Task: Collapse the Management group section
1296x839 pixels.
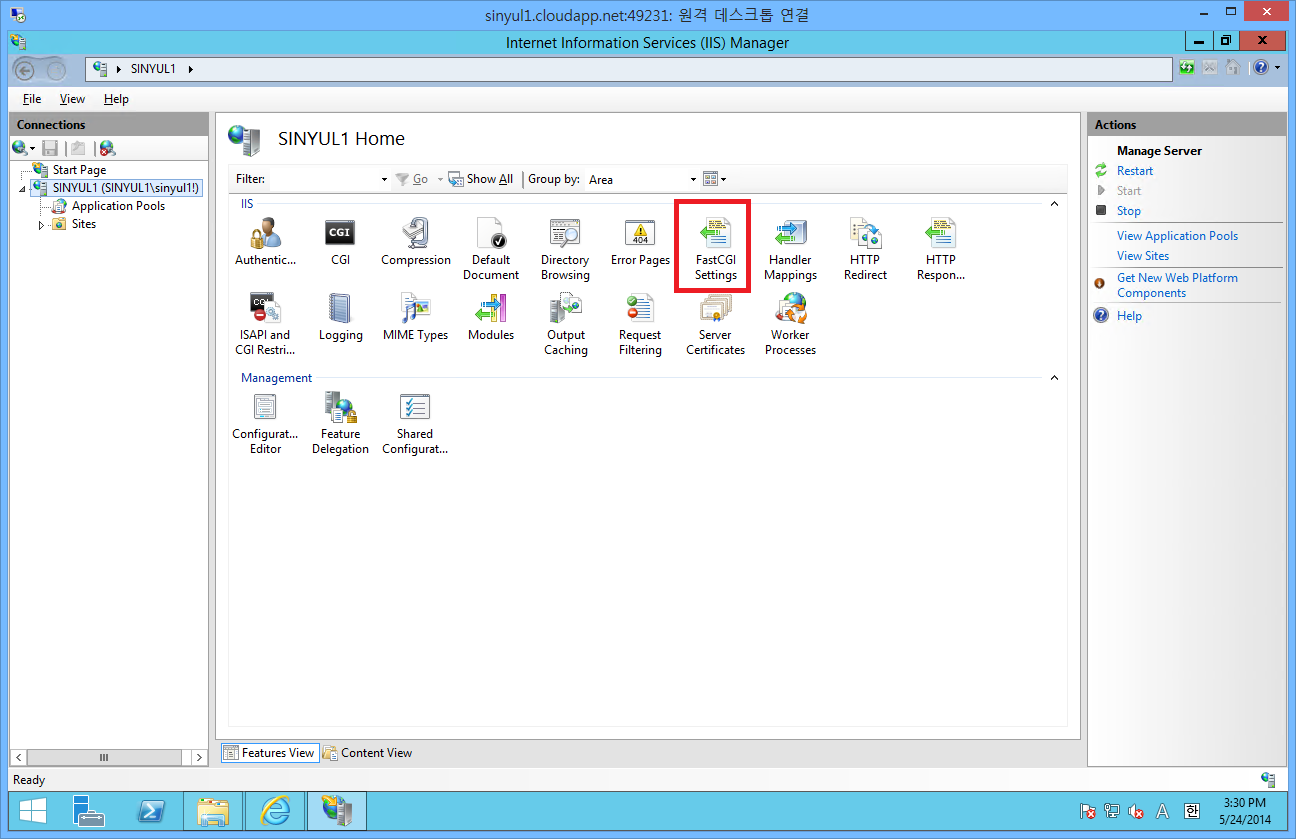Action: coord(1053,378)
